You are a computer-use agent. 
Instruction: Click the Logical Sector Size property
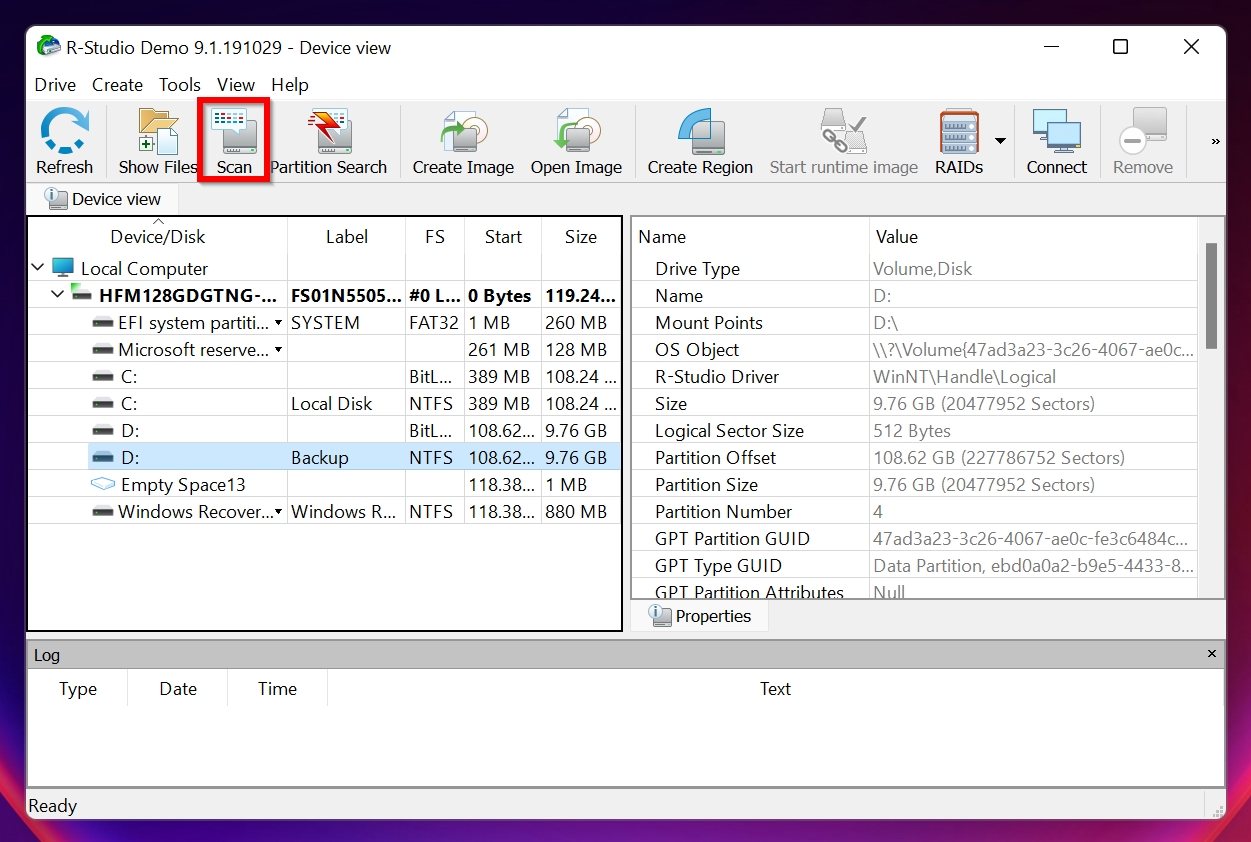915,431
